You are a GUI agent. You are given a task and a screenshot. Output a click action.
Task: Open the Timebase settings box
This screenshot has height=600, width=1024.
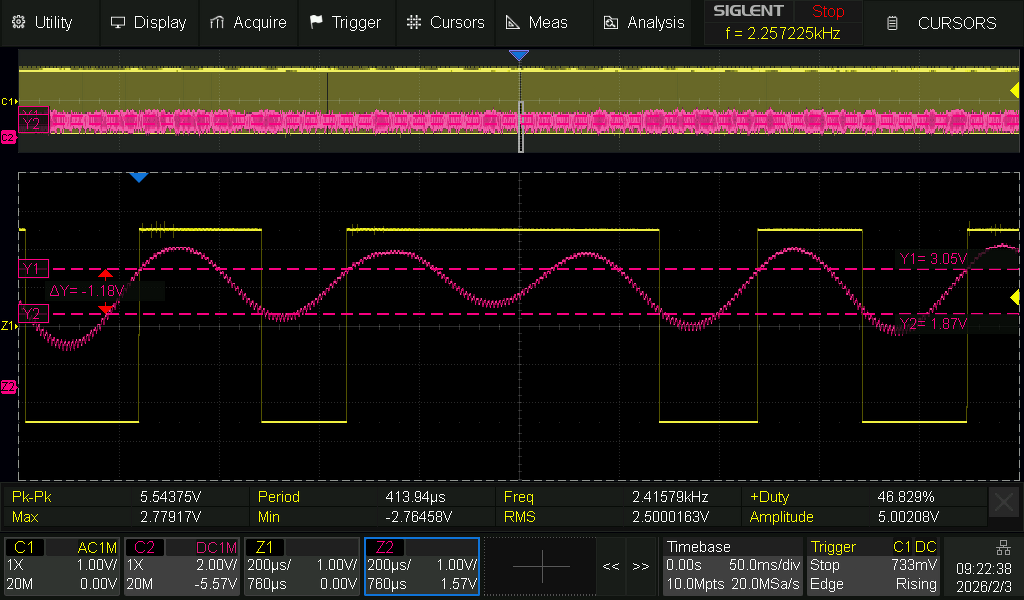733,566
